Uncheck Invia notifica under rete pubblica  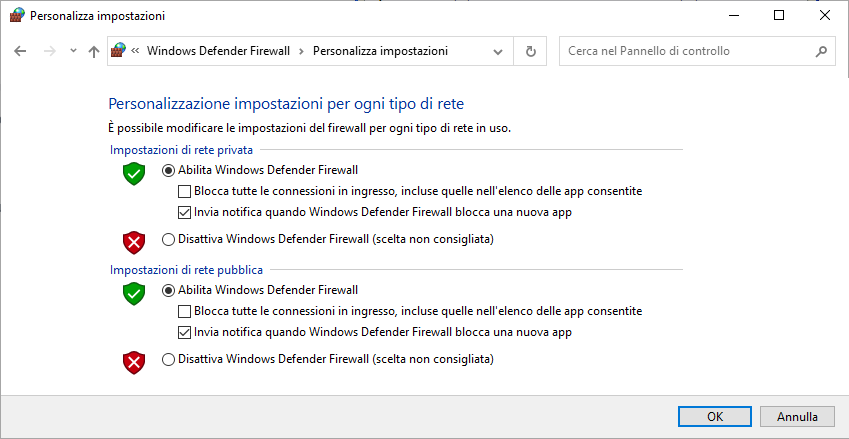[x=185, y=332]
